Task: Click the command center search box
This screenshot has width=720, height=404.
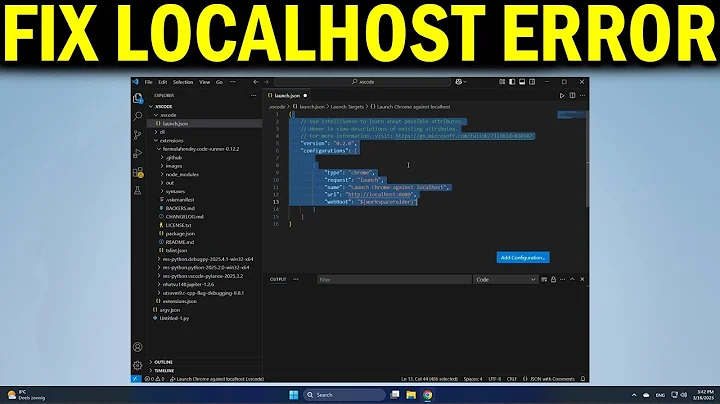Action: click(x=362, y=82)
